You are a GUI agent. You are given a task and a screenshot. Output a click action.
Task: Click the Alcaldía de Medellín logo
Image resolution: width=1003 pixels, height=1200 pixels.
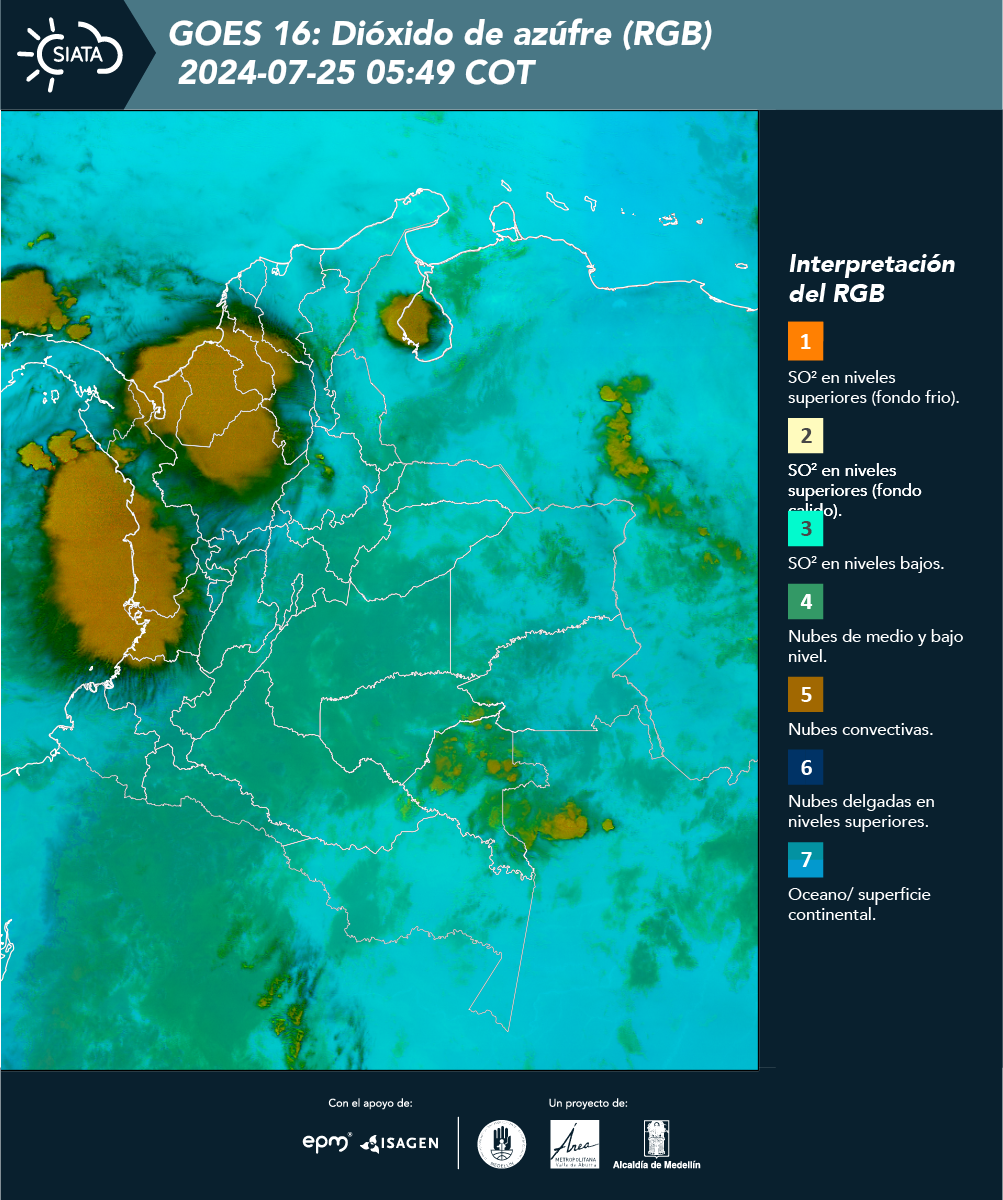(x=657, y=1144)
